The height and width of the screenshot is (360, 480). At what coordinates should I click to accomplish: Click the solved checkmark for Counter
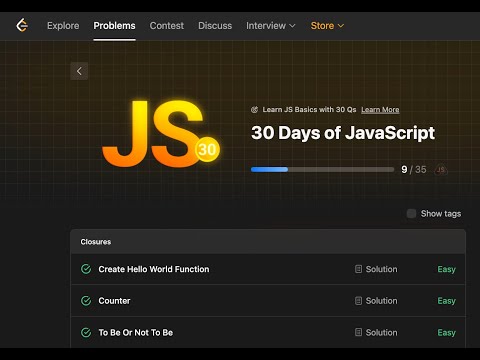click(x=86, y=301)
